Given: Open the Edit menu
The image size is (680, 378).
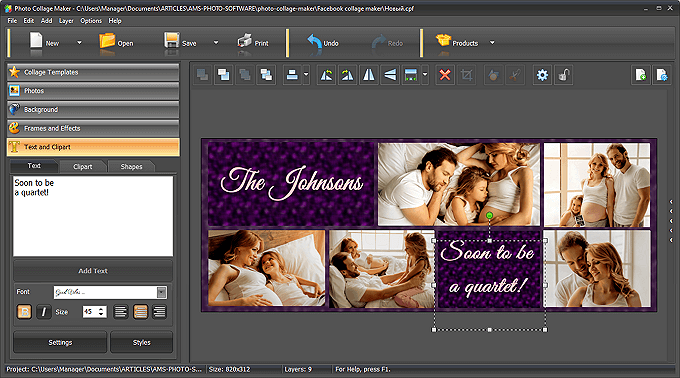Looking at the screenshot, I should (x=29, y=21).
